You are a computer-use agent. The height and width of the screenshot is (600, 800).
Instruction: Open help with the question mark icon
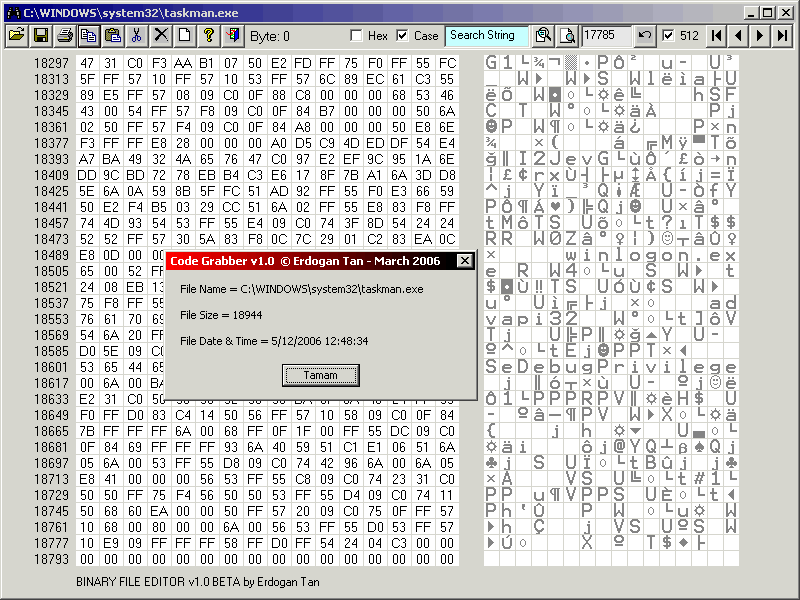coord(209,35)
